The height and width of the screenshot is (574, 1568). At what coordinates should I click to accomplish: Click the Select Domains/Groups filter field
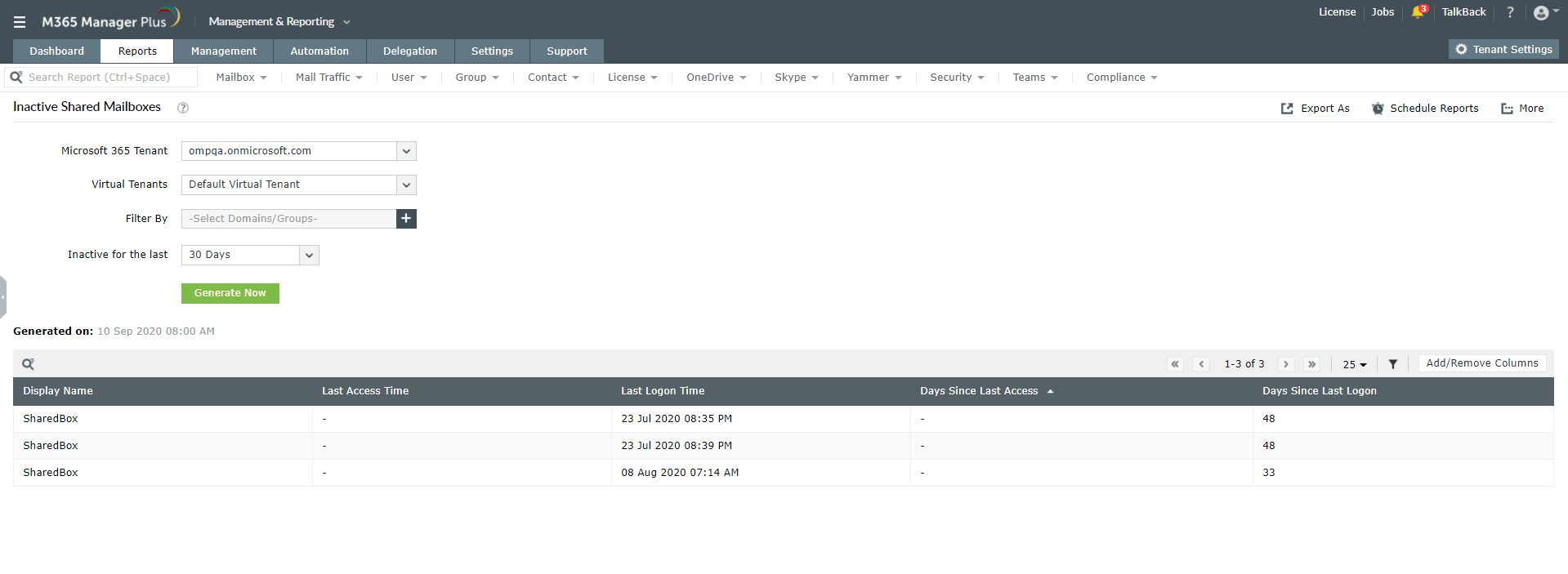(288, 219)
